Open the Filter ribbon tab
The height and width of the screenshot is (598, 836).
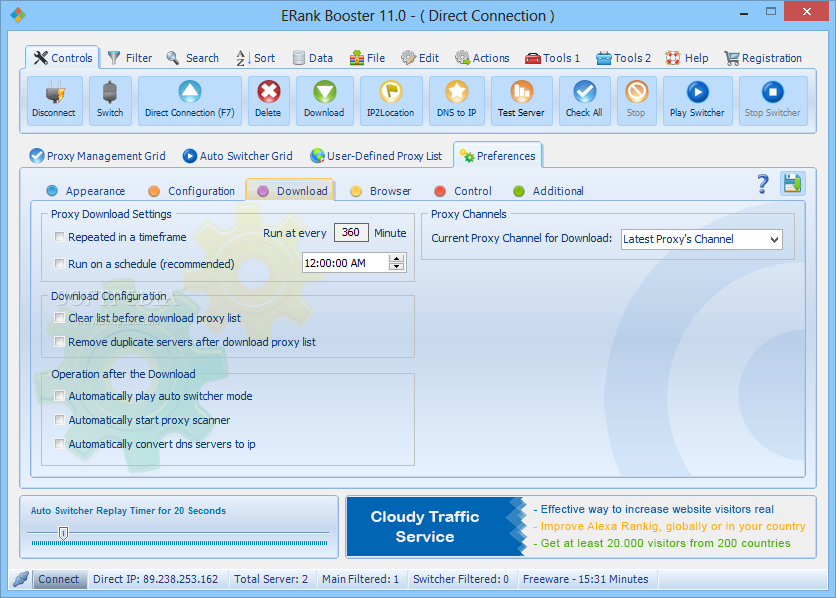[130, 58]
